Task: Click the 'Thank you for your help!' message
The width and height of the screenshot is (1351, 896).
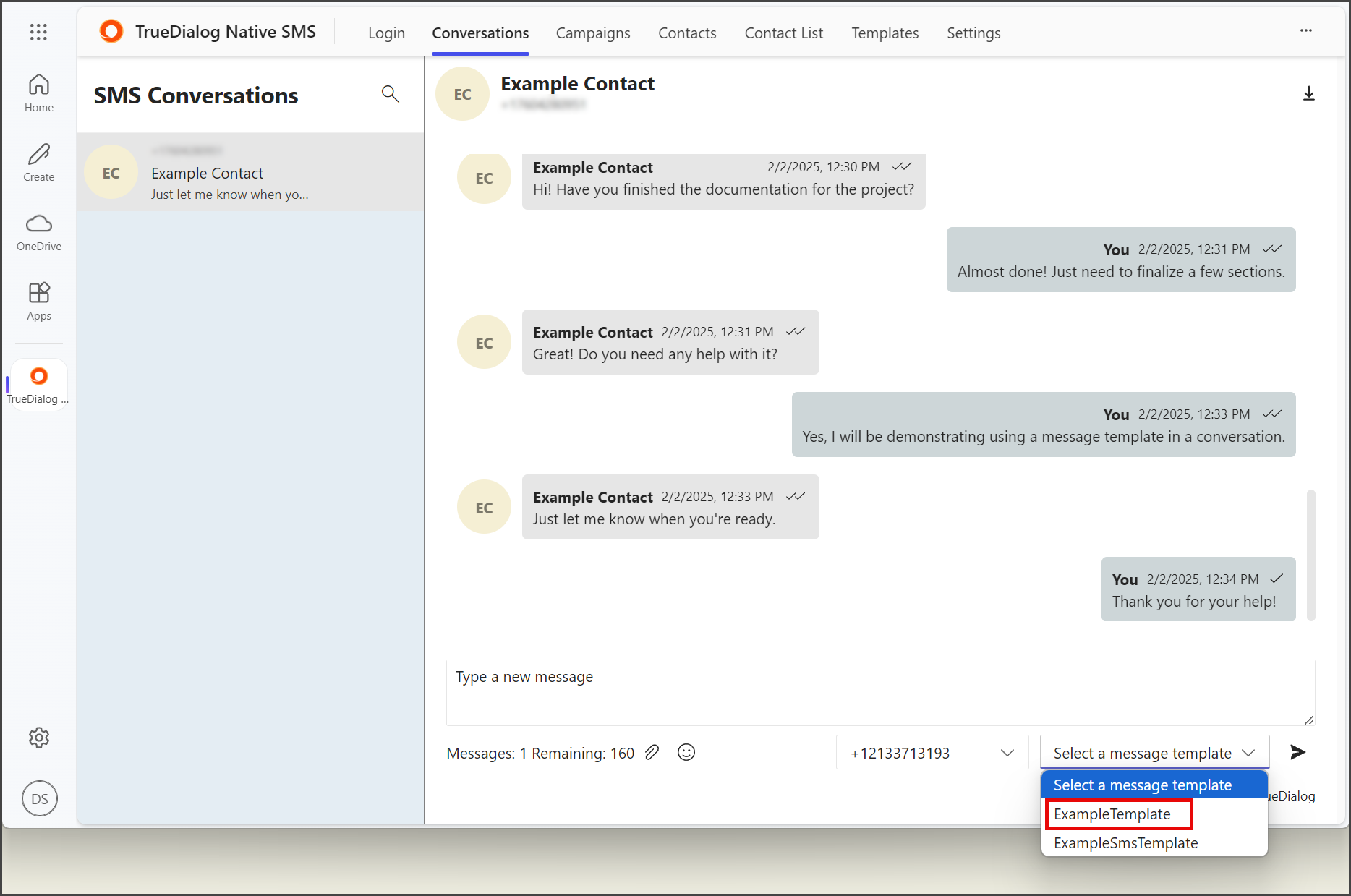Action: point(1198,589)
